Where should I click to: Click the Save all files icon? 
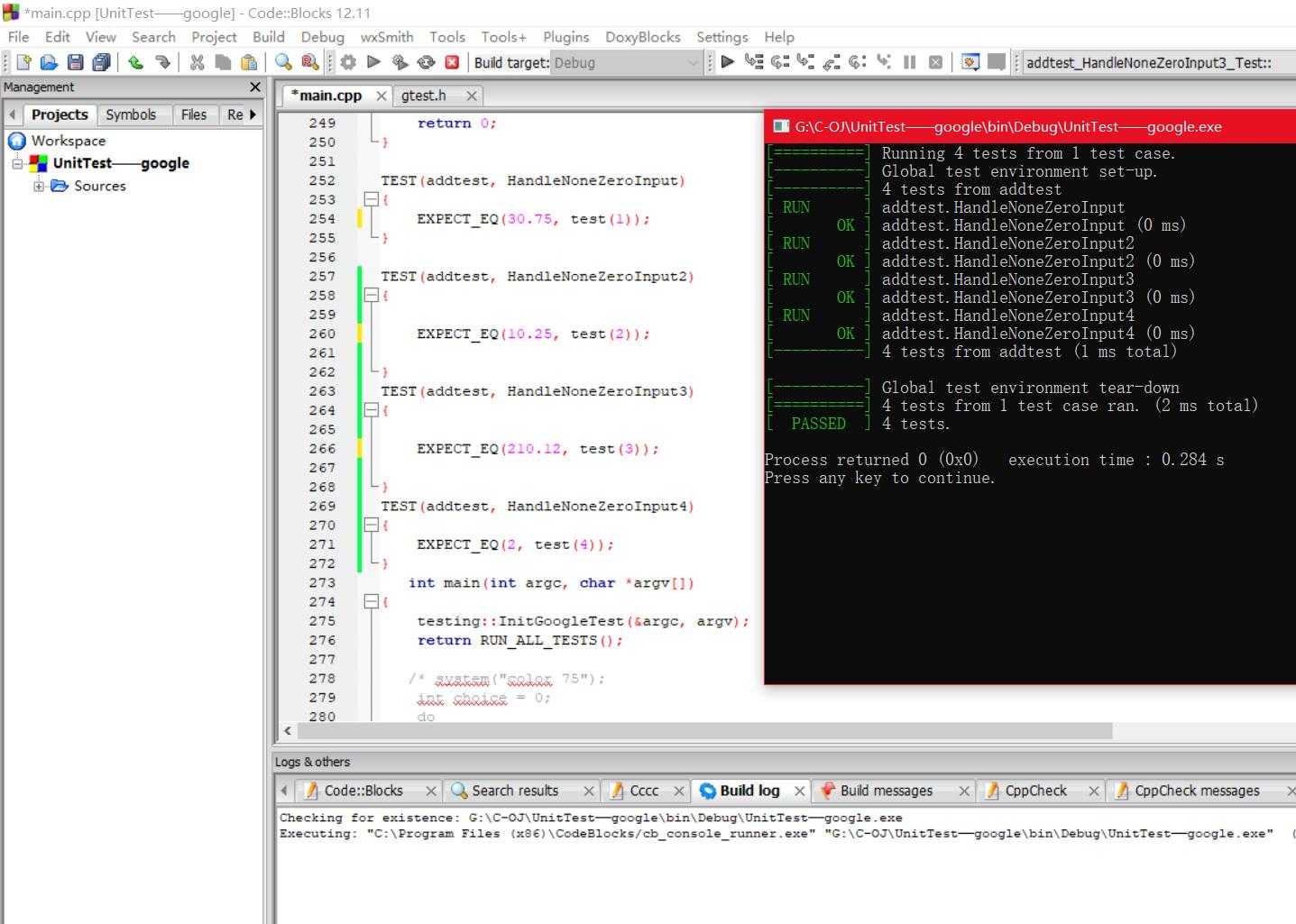[101, 62]
